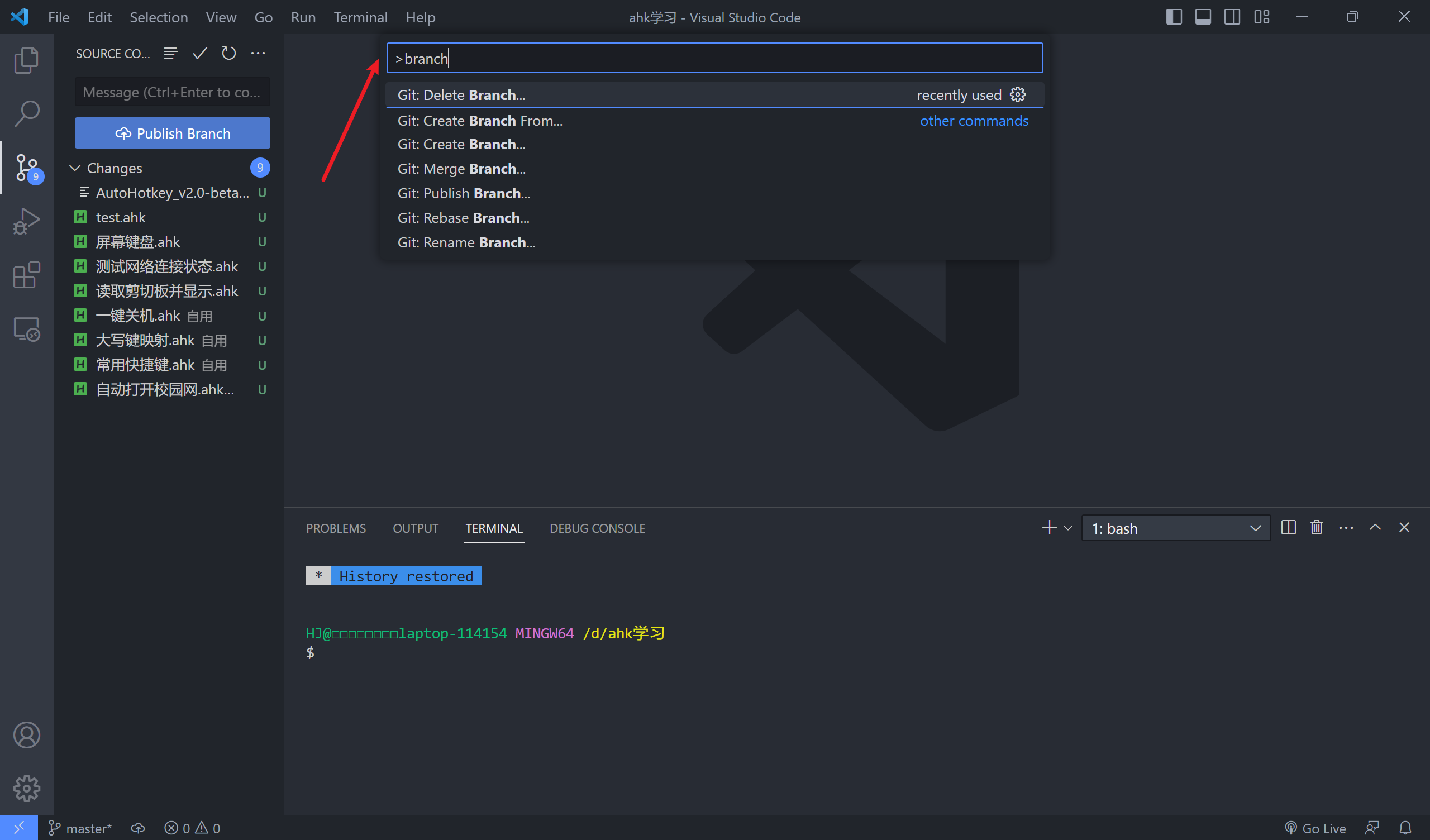
Task: Open launch profile dropdown next to plus
Action: [x=1068, y=528]
